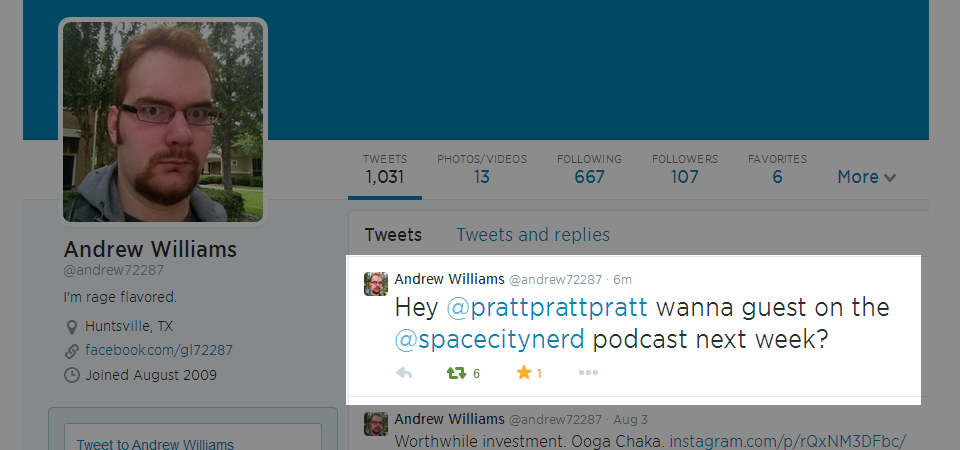View the Favorites count of 6
Viewport: 960px width, 450px height.
777,170
